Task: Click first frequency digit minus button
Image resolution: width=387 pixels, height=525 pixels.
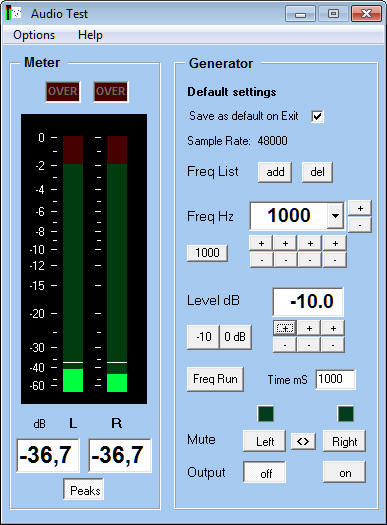Action: coord(261,259)
